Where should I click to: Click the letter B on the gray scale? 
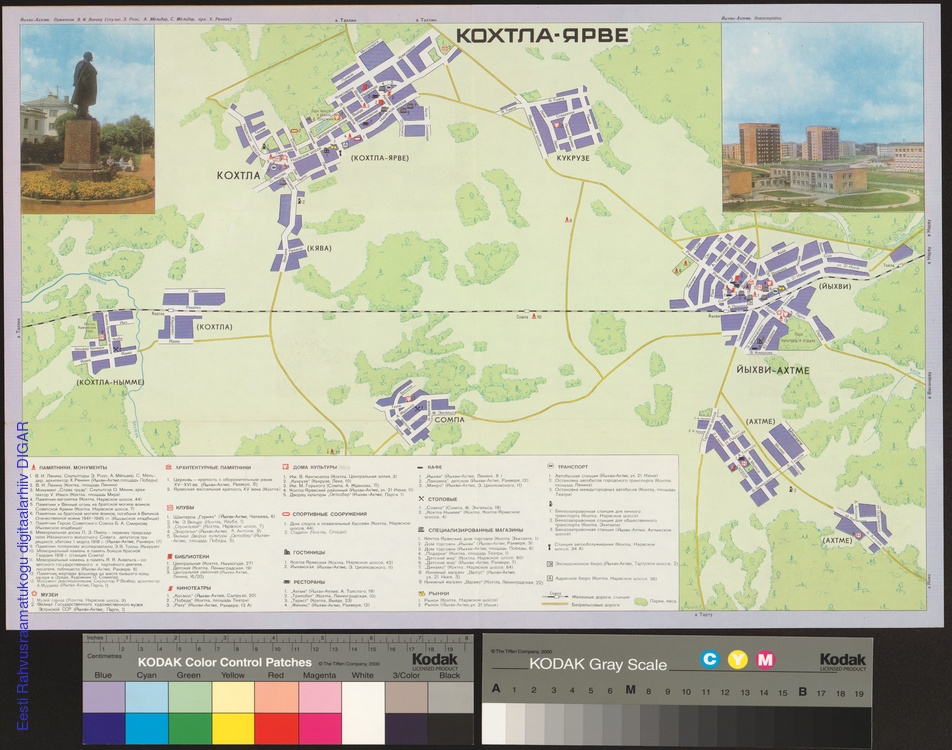click(802, 691)
